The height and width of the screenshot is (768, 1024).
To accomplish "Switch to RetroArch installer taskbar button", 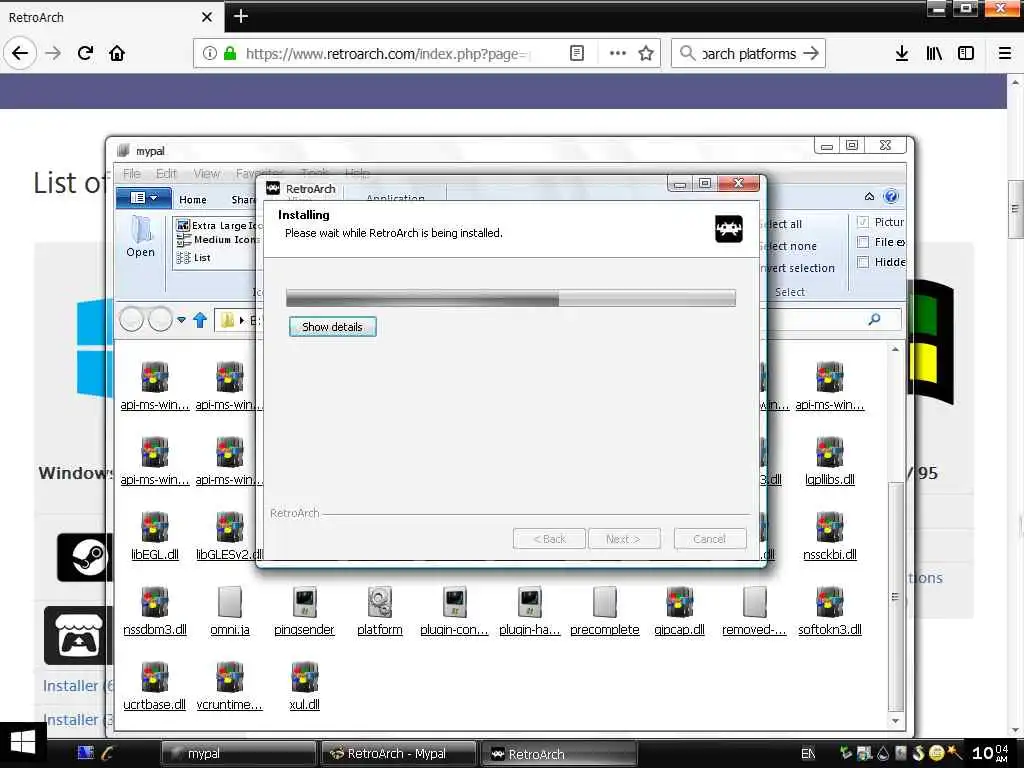I will 559,754.
